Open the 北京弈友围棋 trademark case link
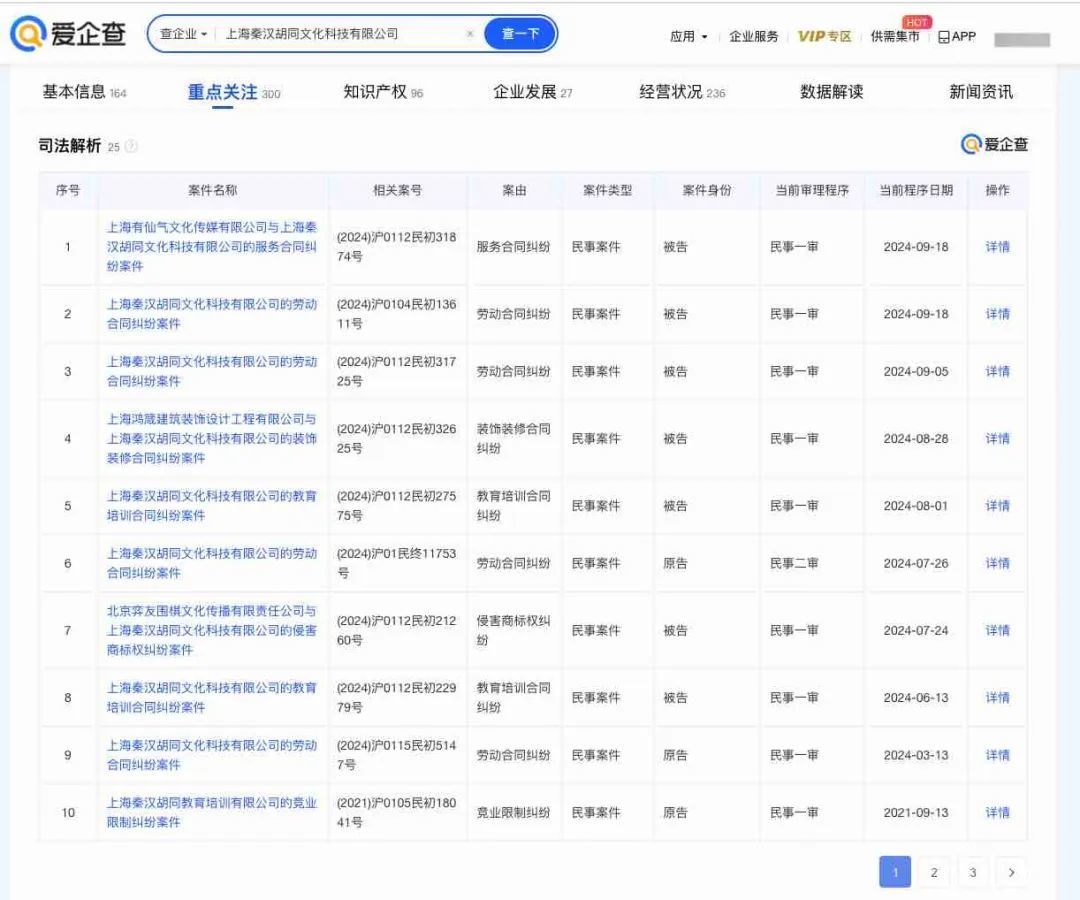This screenshot has width=1080, height=900. pyautogui.click(x=212, y=630)
